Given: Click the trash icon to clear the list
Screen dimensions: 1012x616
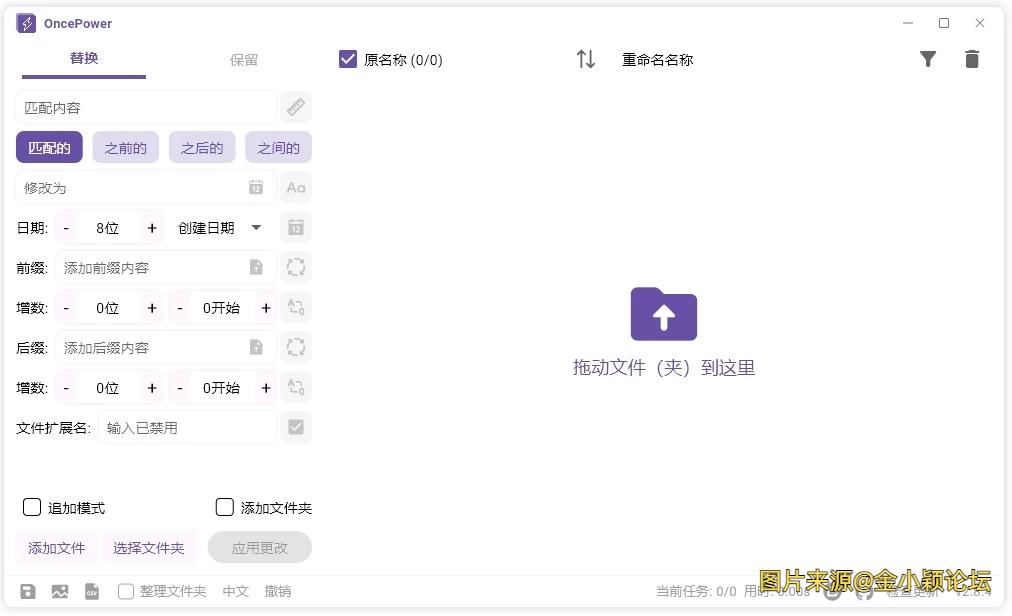Looking at the screenshot, I should tap(972, 59).
